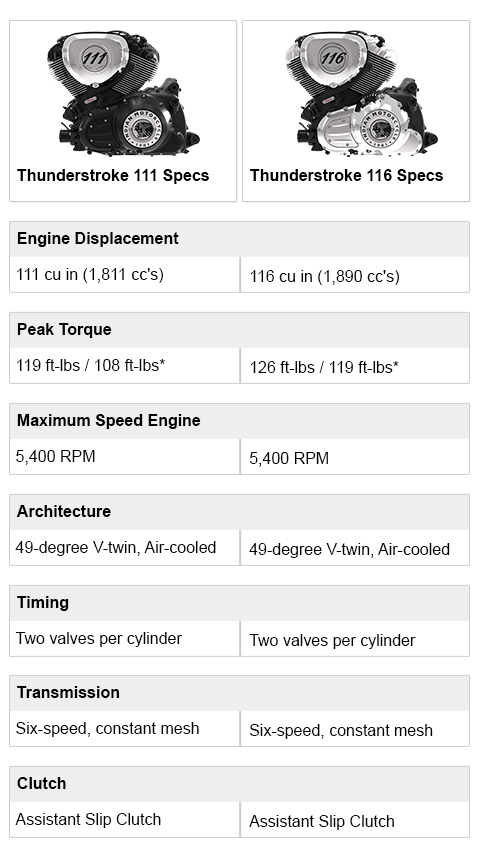This screenshot has width=479, height=860.
Task: Select Assistant Slip Clutch in 111 column
Action: point(88,819)
